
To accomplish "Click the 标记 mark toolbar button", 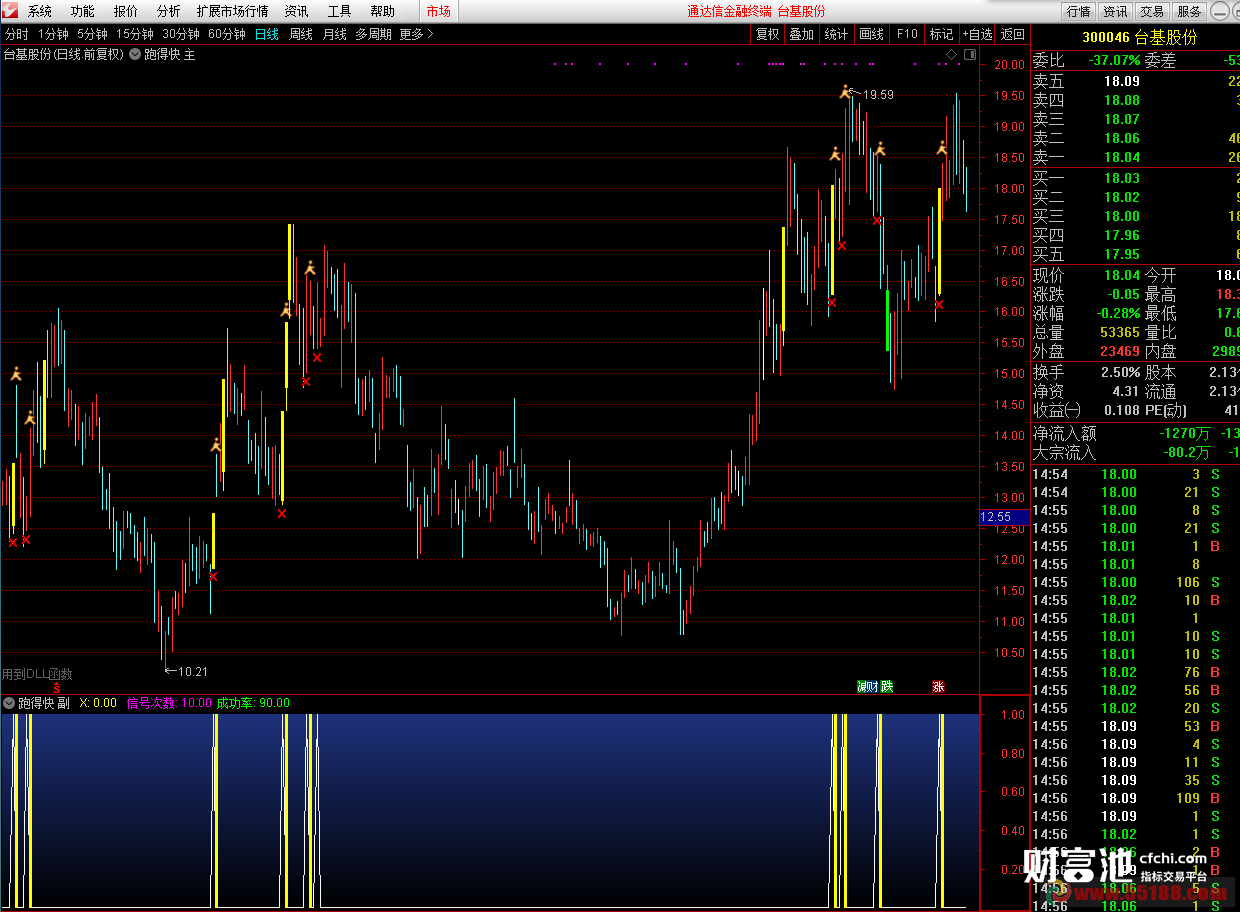I will (942, 34).
